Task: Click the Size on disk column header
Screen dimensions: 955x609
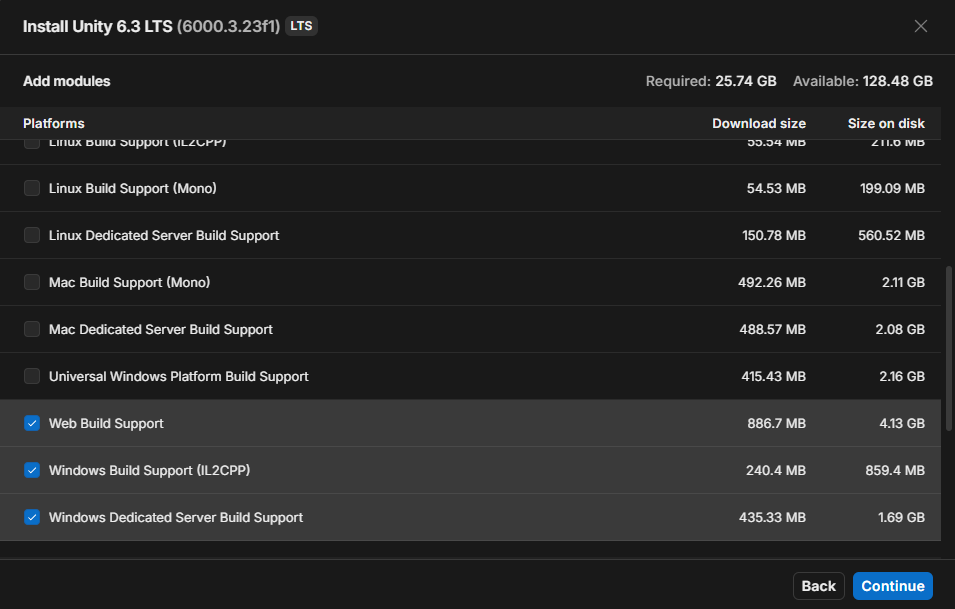Action: click(x=886, y=123)
